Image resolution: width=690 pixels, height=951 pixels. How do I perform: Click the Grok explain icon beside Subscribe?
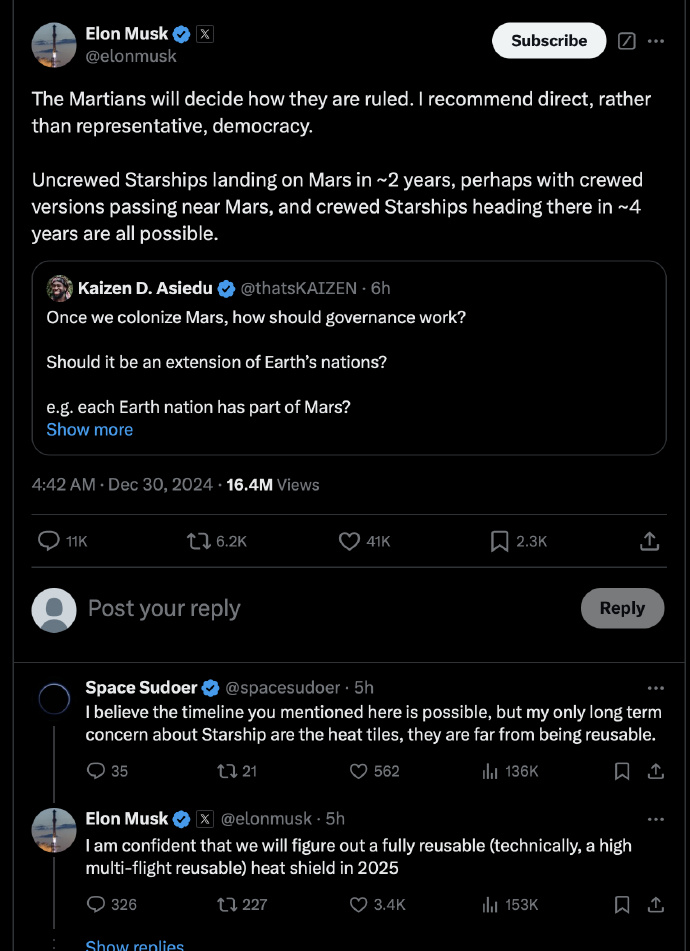click(626, 41)
